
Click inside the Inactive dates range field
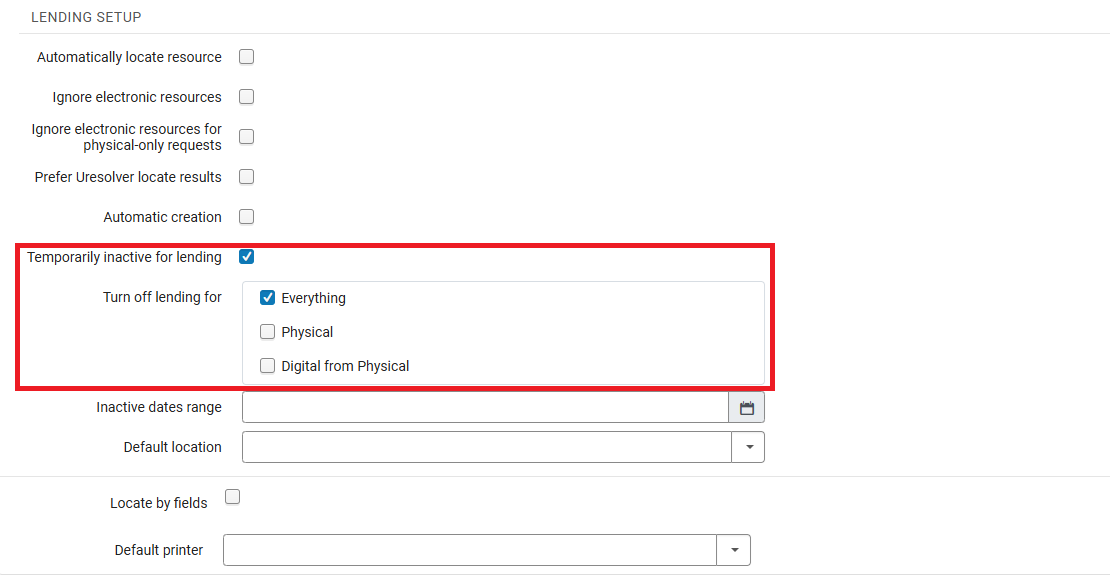pos(485,408)
